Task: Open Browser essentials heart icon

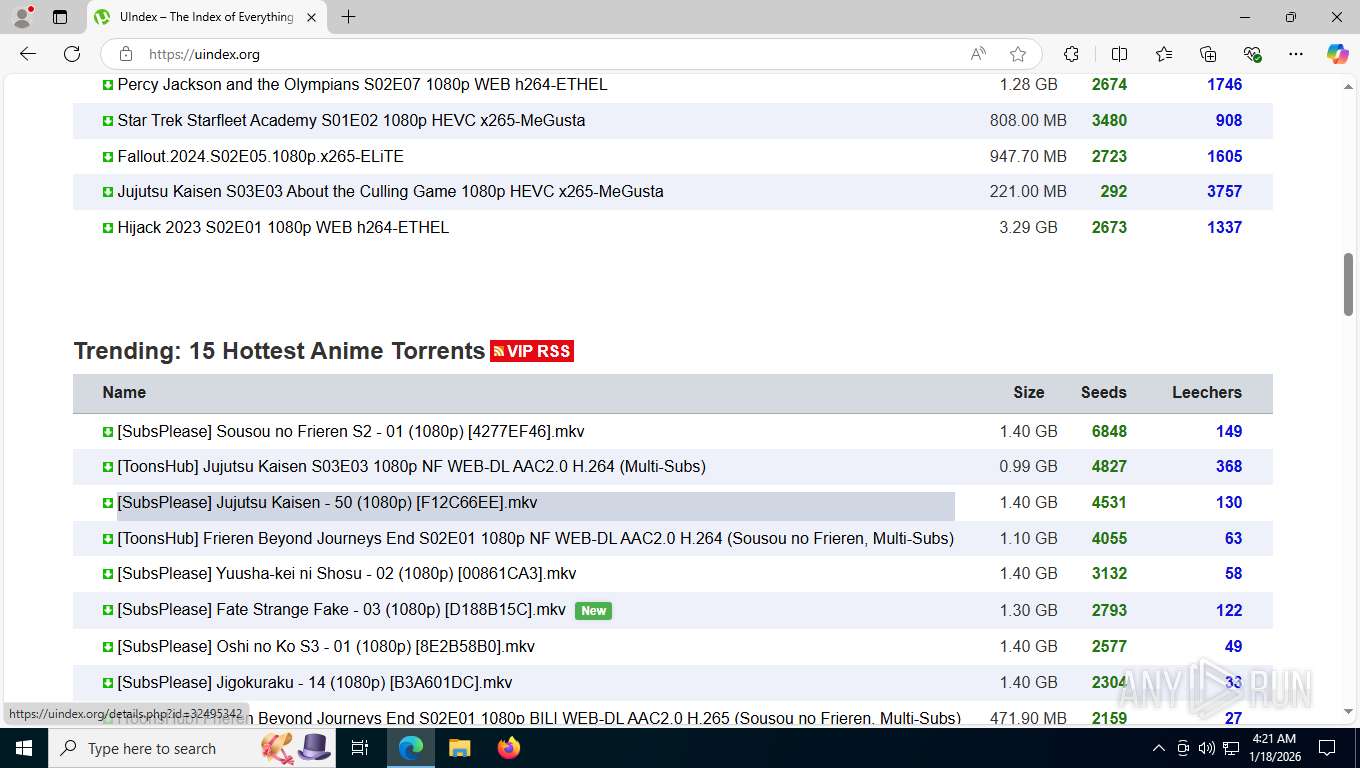Action: pos(1252,54)
